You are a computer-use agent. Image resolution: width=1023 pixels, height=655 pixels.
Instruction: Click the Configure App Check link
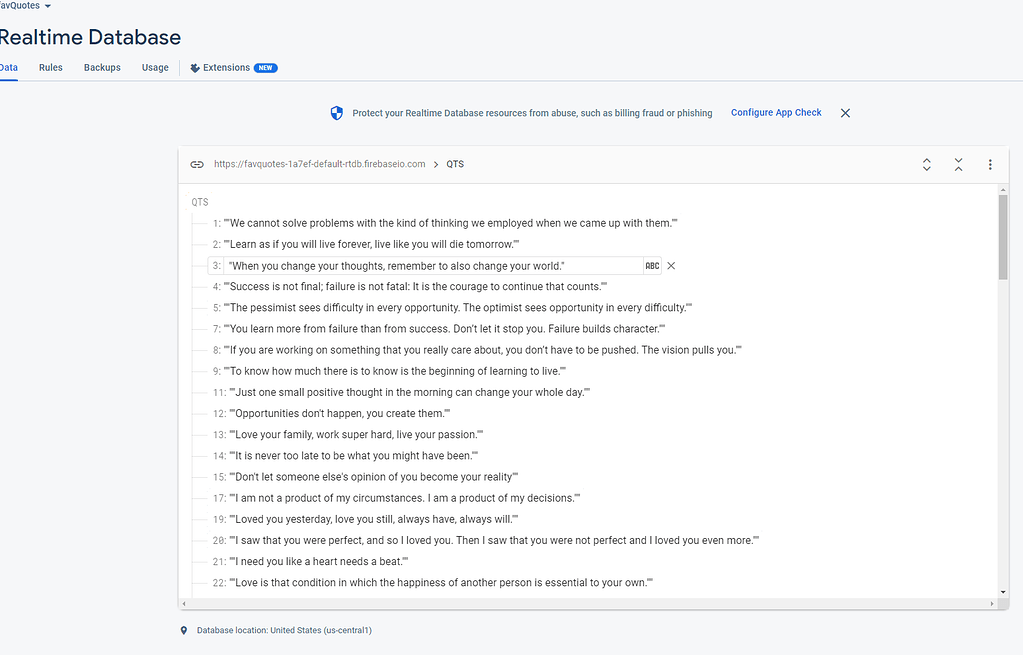[x=775, y=112]
